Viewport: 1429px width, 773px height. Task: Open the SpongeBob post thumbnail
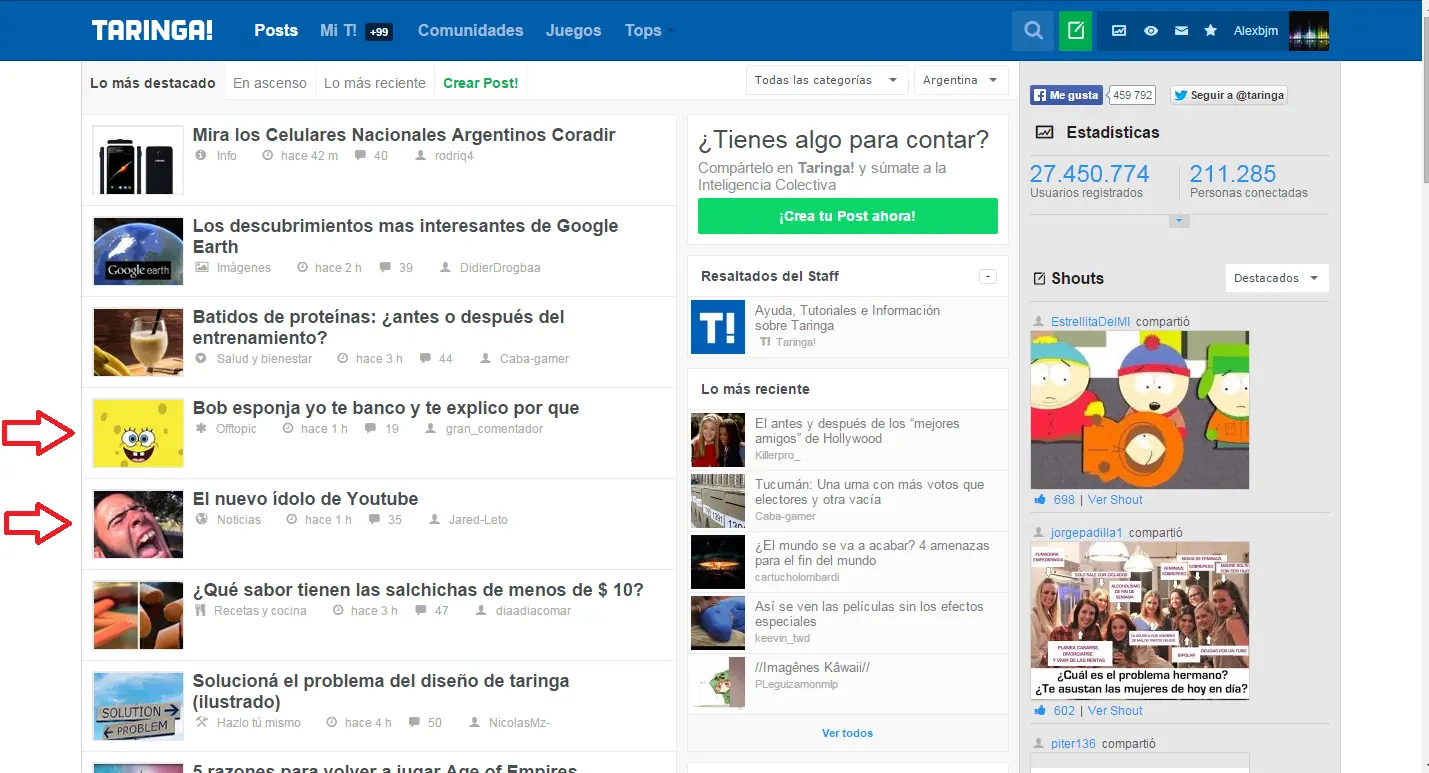138,433
